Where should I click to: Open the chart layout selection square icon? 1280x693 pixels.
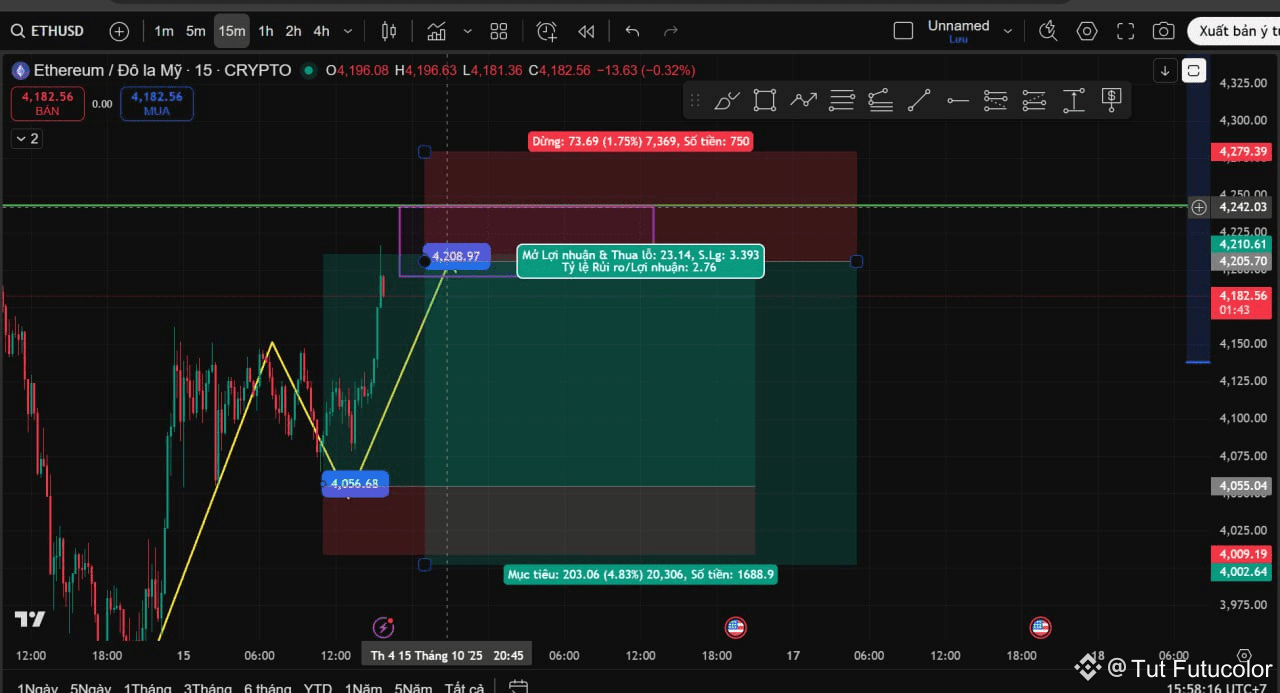click(x=903, y=31)
